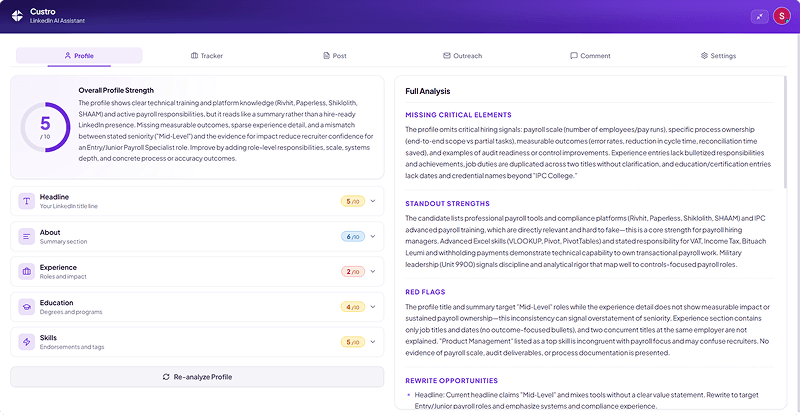The image size is (800, 415).
Task: Click the STANDOUT STRENGTHS heading
Action: click(447, 204)
